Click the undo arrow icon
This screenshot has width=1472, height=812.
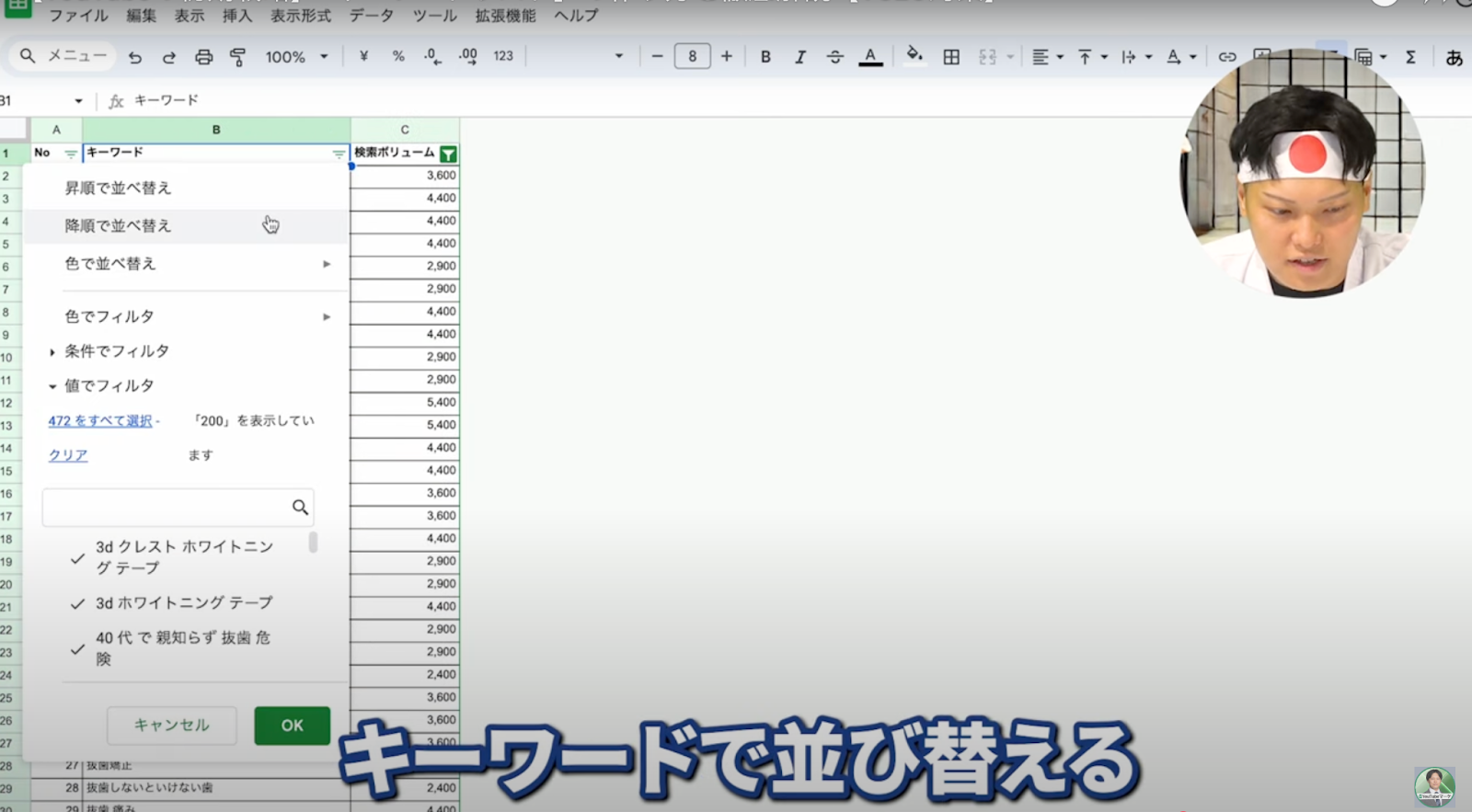click(x=135, y=57)
